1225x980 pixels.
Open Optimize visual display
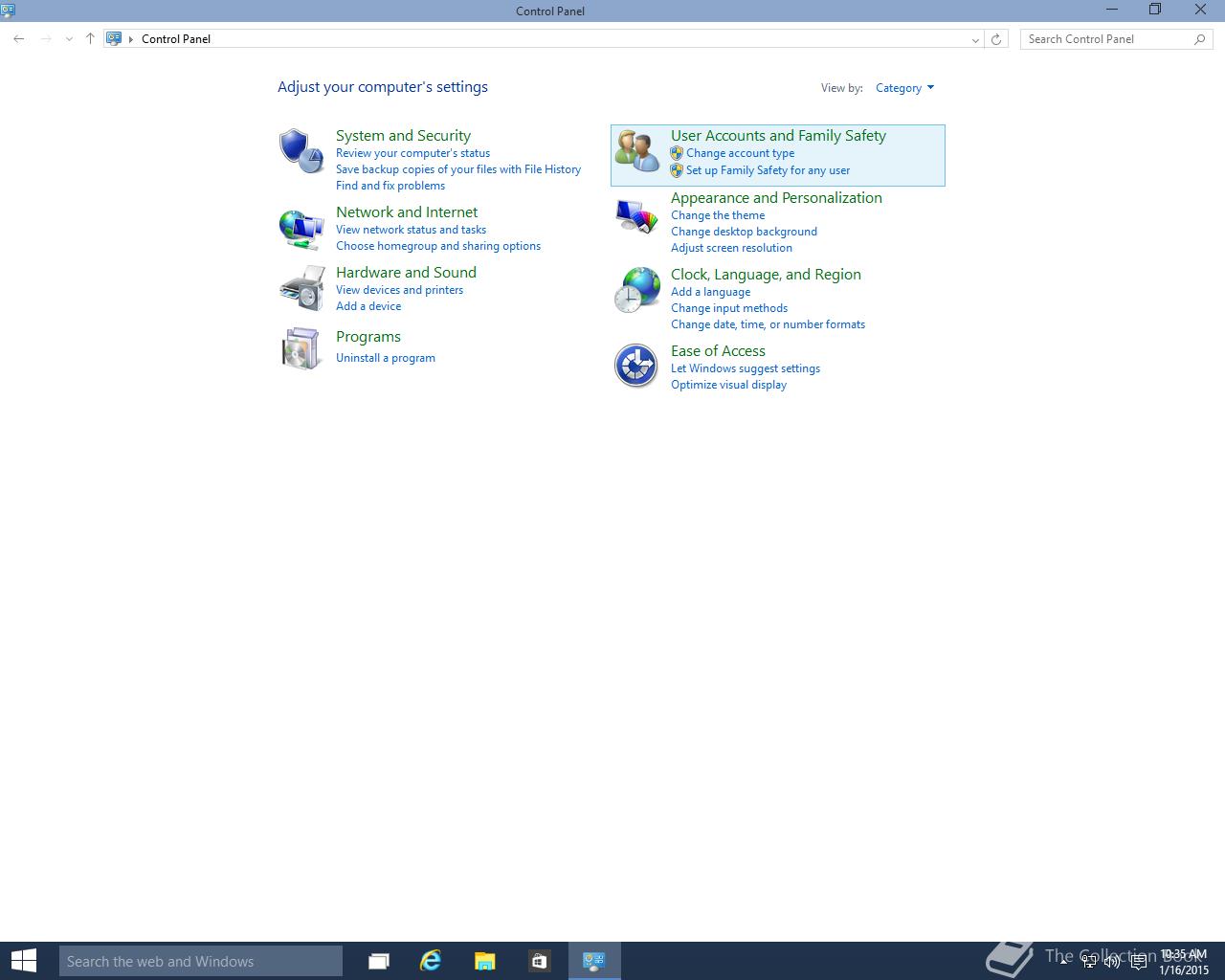tap(728, 385)
